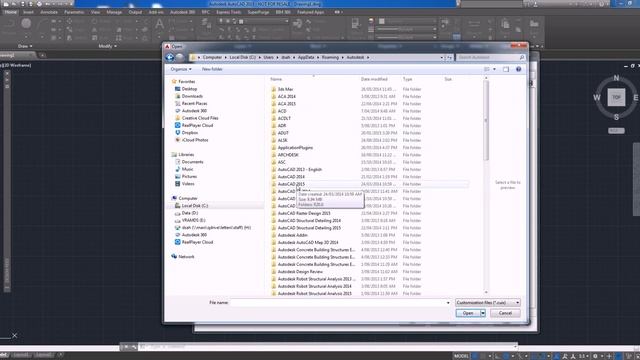Screen dimensions: 640x360
Task: Select the ApplicationPlugins folder
Action: (x=295, y=148)
